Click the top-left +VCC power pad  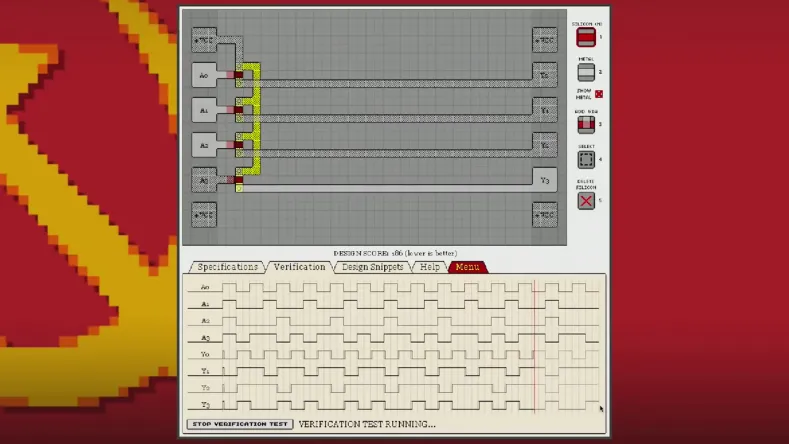204,40
